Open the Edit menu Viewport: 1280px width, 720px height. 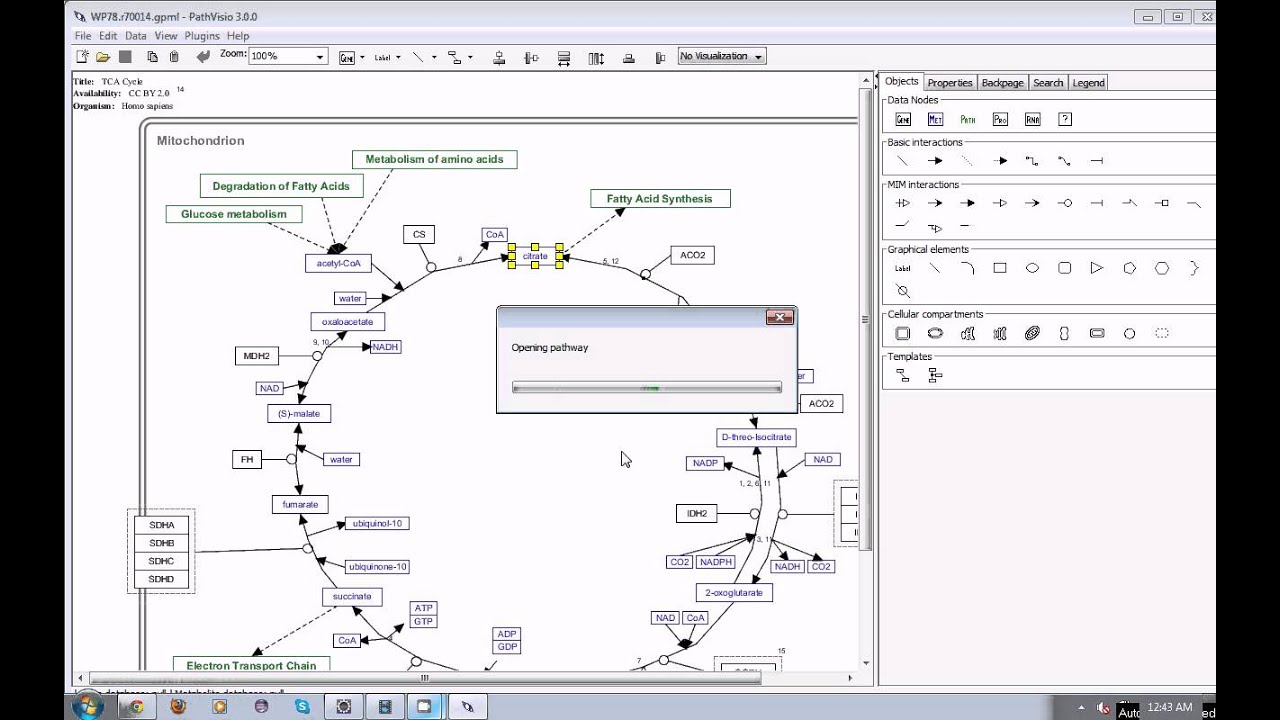(108, 36)
